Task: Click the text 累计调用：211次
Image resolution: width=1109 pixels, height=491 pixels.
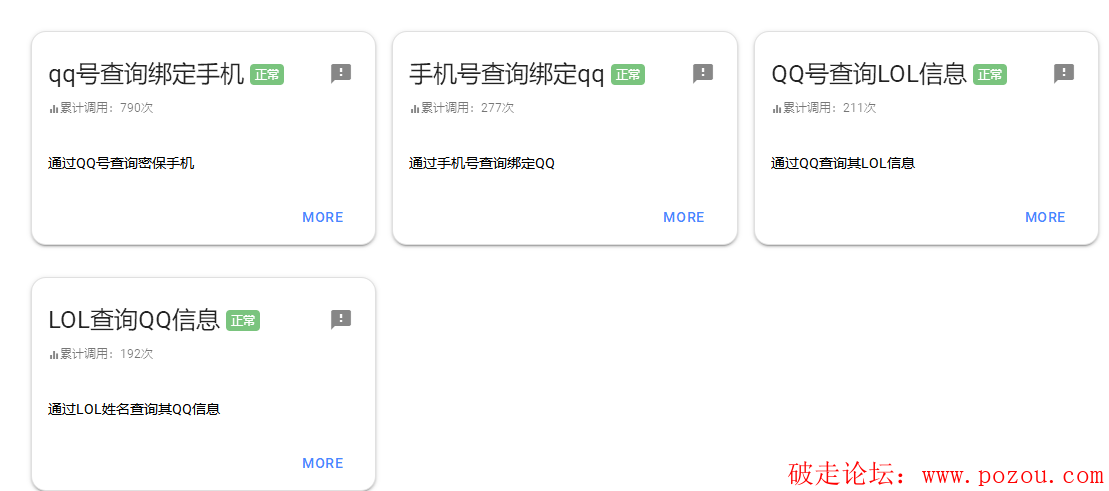Action: (830, 108)
